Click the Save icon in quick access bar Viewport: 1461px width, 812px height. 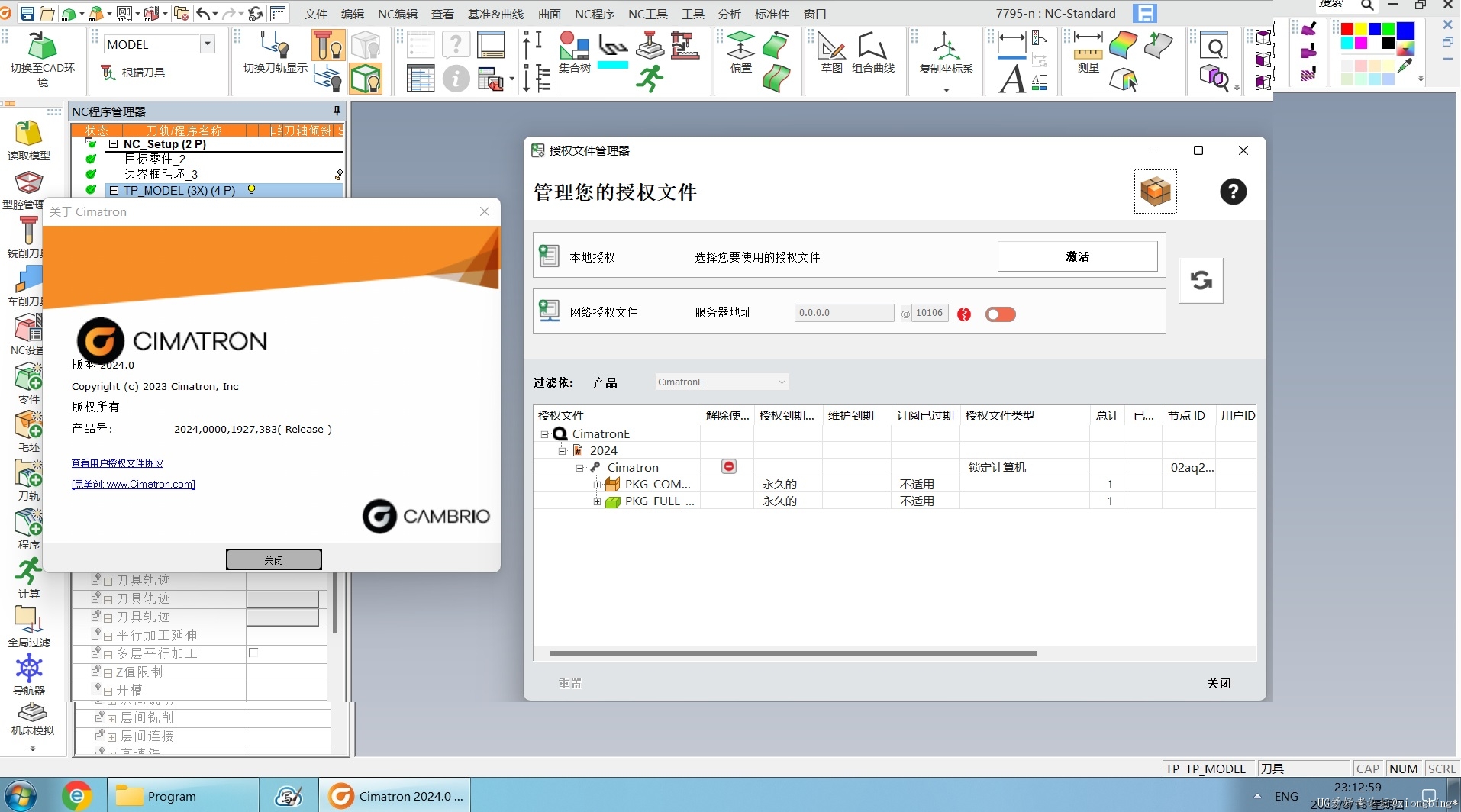(27, 14)
